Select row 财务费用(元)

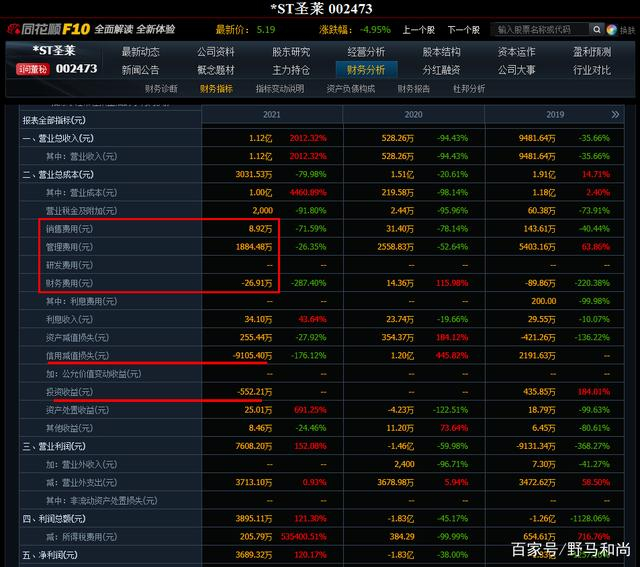coord(322,283)
